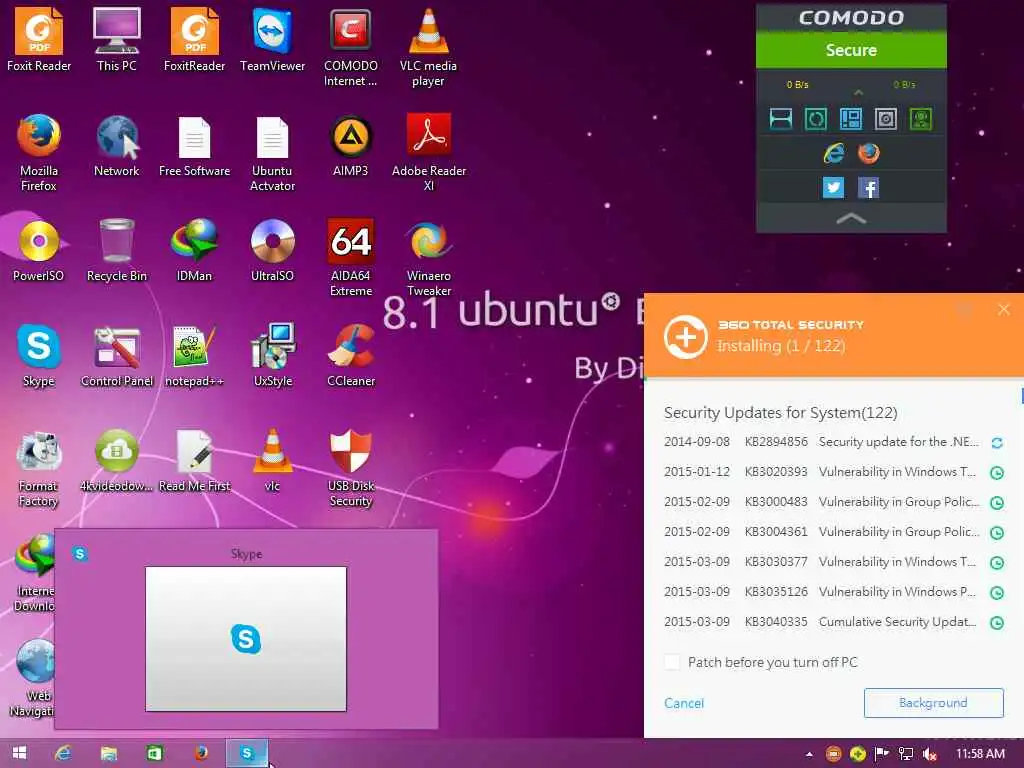Open Facebook link in COMODO widget
Screen dimensions: 1024x768
point(869,188)
